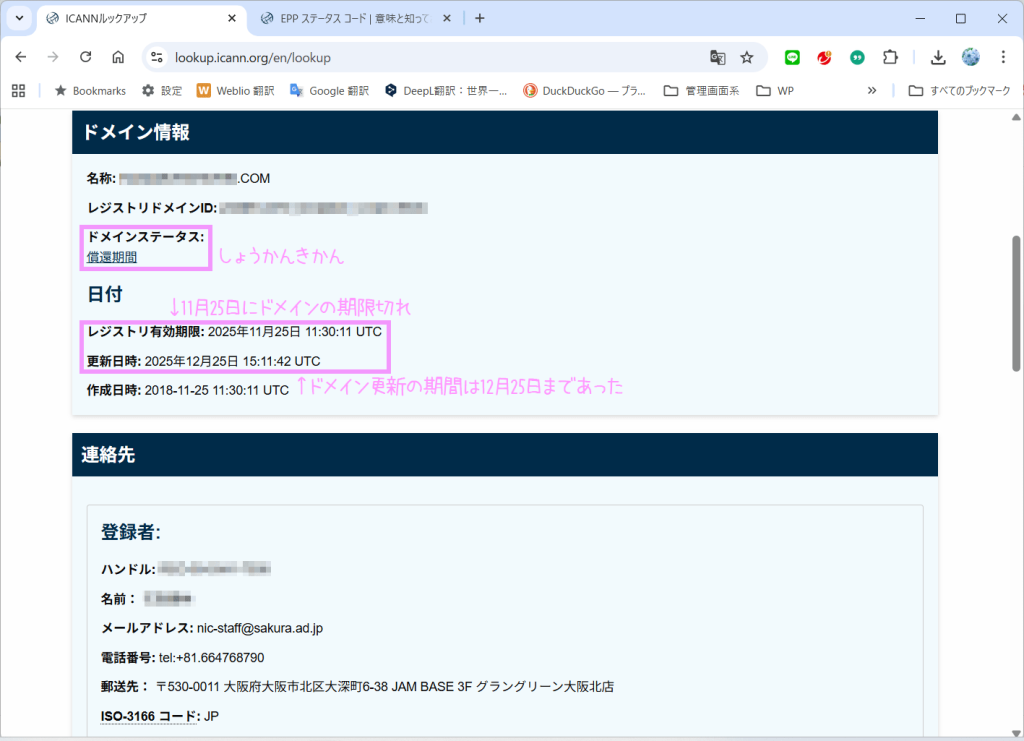
Task: Open the Extensions puzzle piece menu
Action: coord(890,57)
